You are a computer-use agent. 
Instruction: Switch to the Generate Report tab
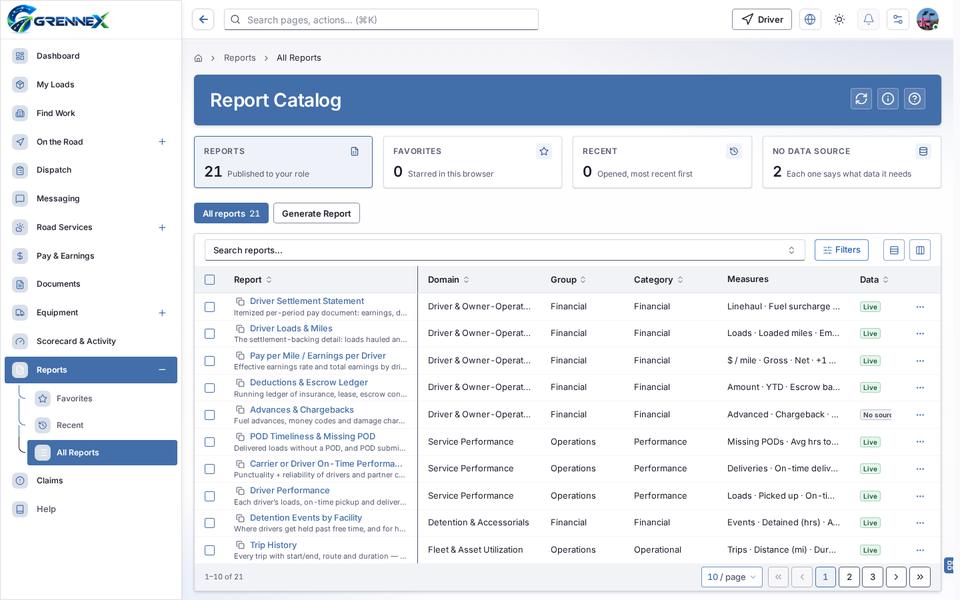pos(317,214)
